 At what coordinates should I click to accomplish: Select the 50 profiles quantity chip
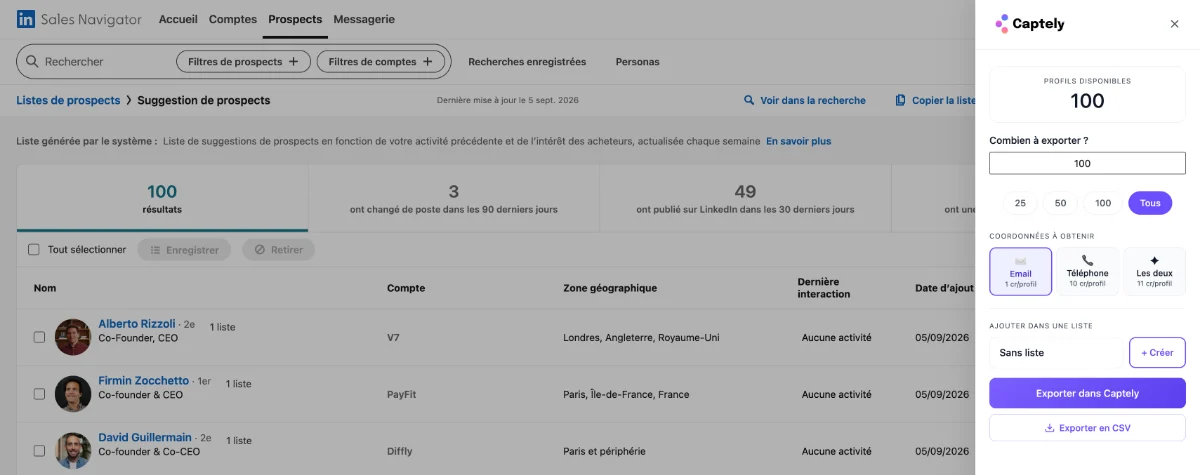1060,203
